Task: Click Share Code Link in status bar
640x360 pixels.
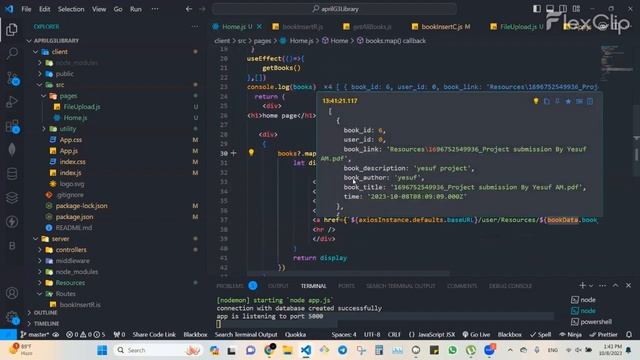Action: coord(154,334)
